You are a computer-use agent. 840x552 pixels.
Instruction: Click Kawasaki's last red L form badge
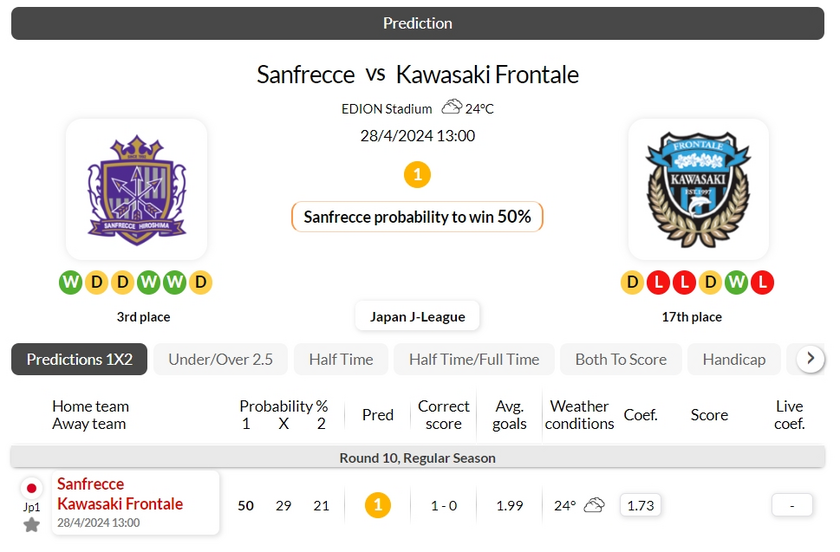point(762,282)
